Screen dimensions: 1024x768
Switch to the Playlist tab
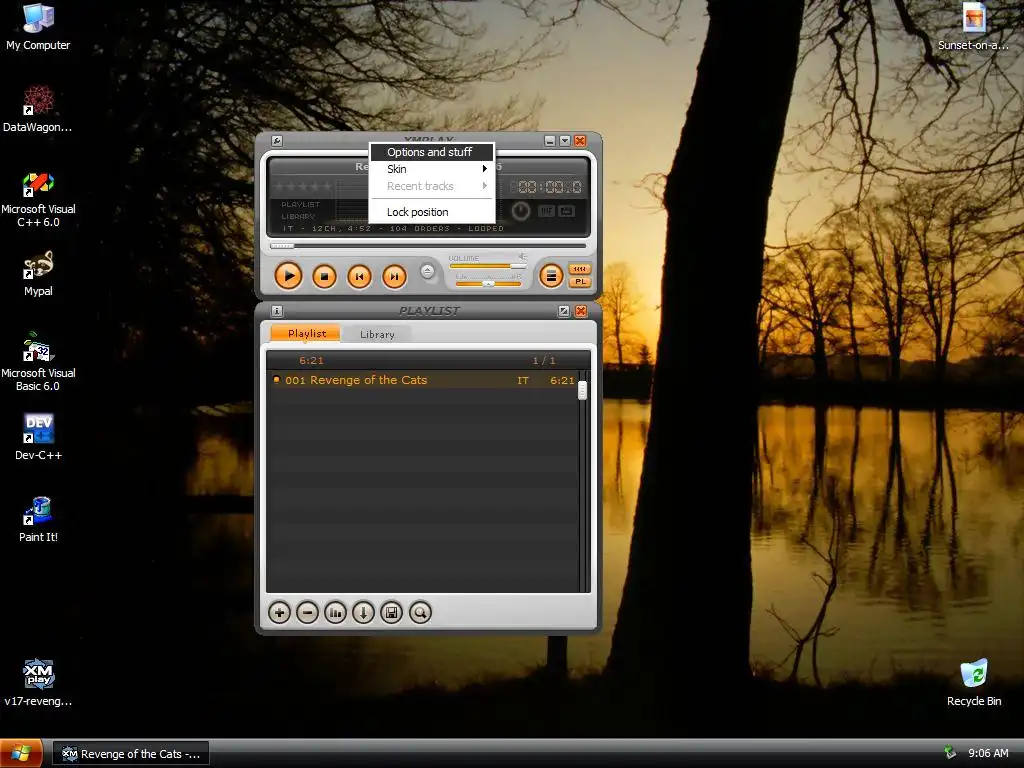(x=306, y=334)
